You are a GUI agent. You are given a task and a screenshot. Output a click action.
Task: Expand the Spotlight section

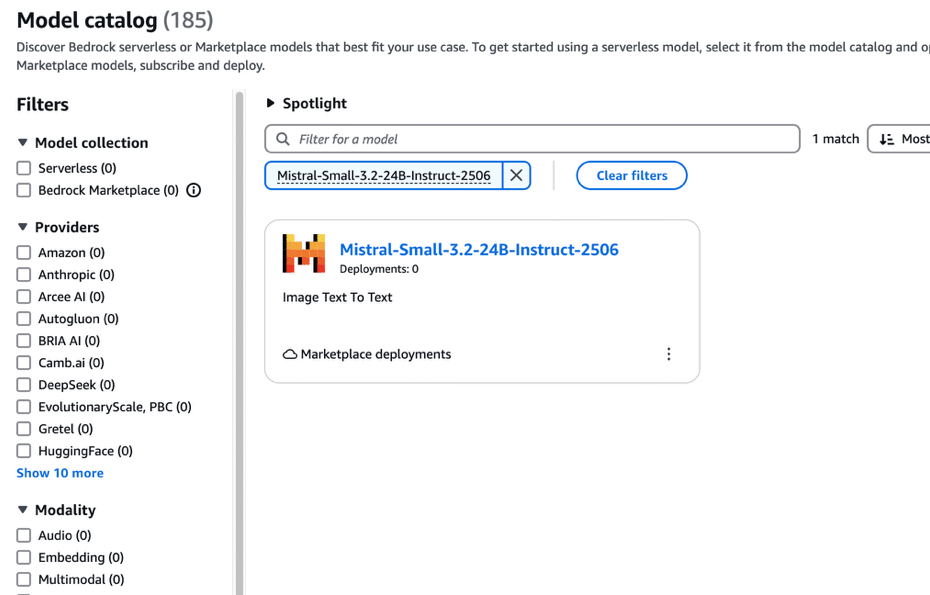(270, 103)
